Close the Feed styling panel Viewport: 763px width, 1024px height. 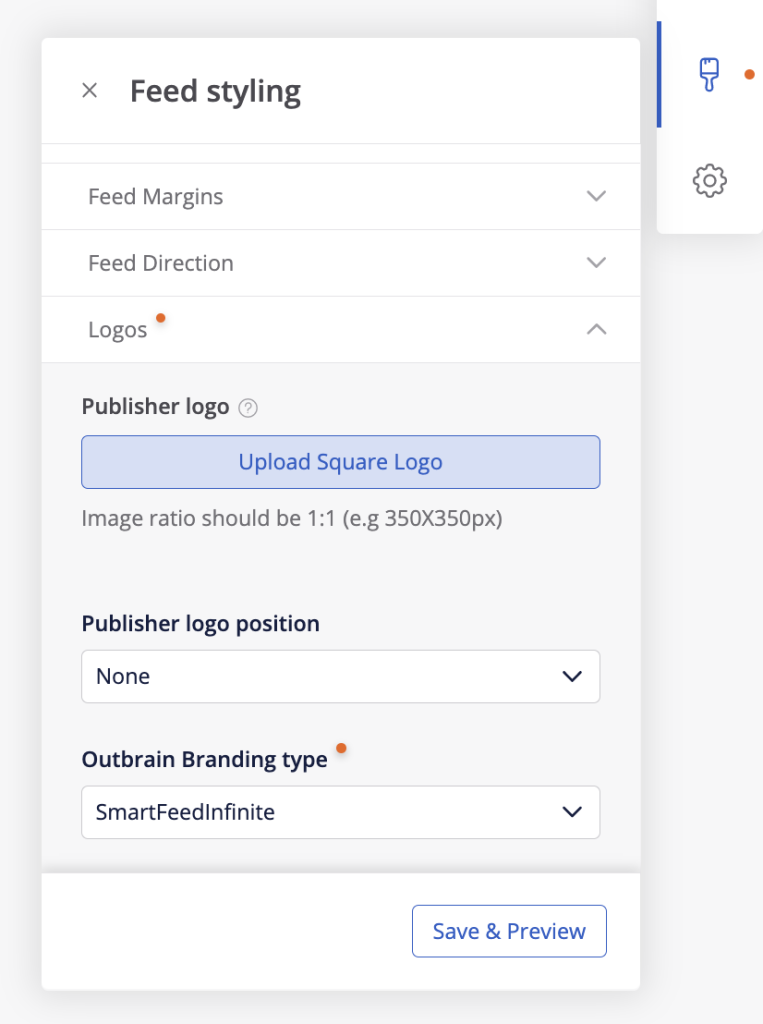(89, 90)
